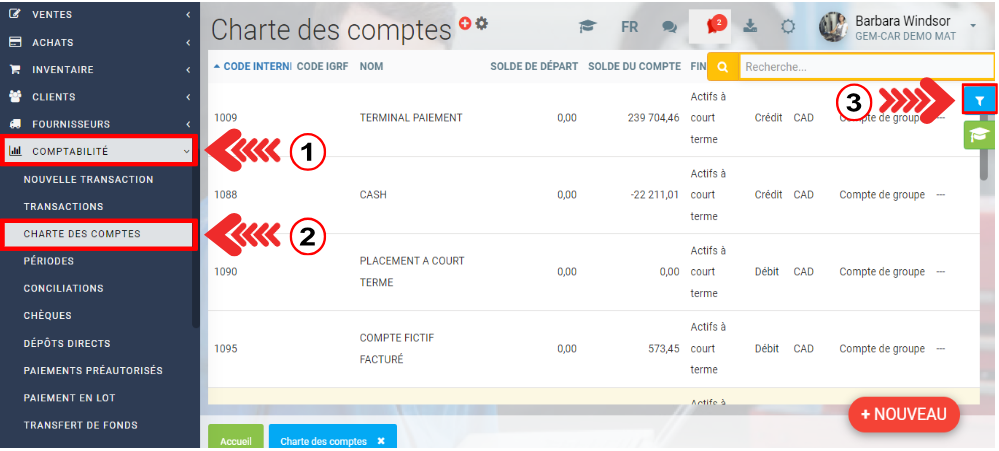
Task: Click the blue filter funnel icon
Action: 979,100
